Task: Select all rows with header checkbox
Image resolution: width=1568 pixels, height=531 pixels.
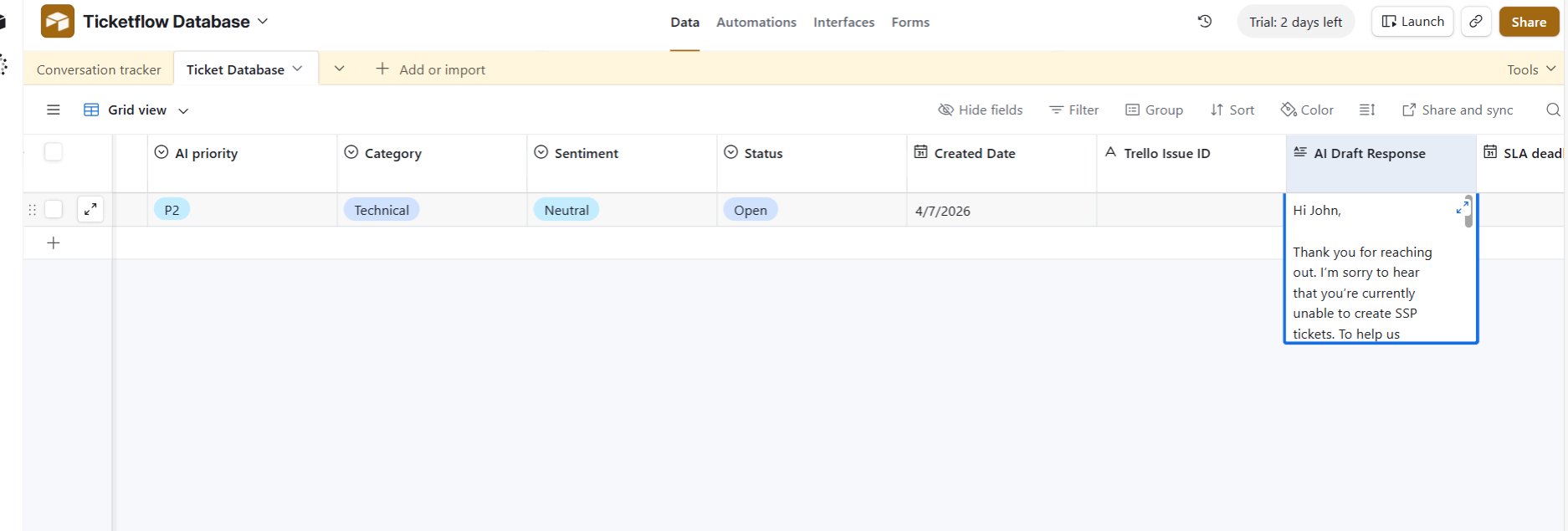Action: [x=54, y=152]
